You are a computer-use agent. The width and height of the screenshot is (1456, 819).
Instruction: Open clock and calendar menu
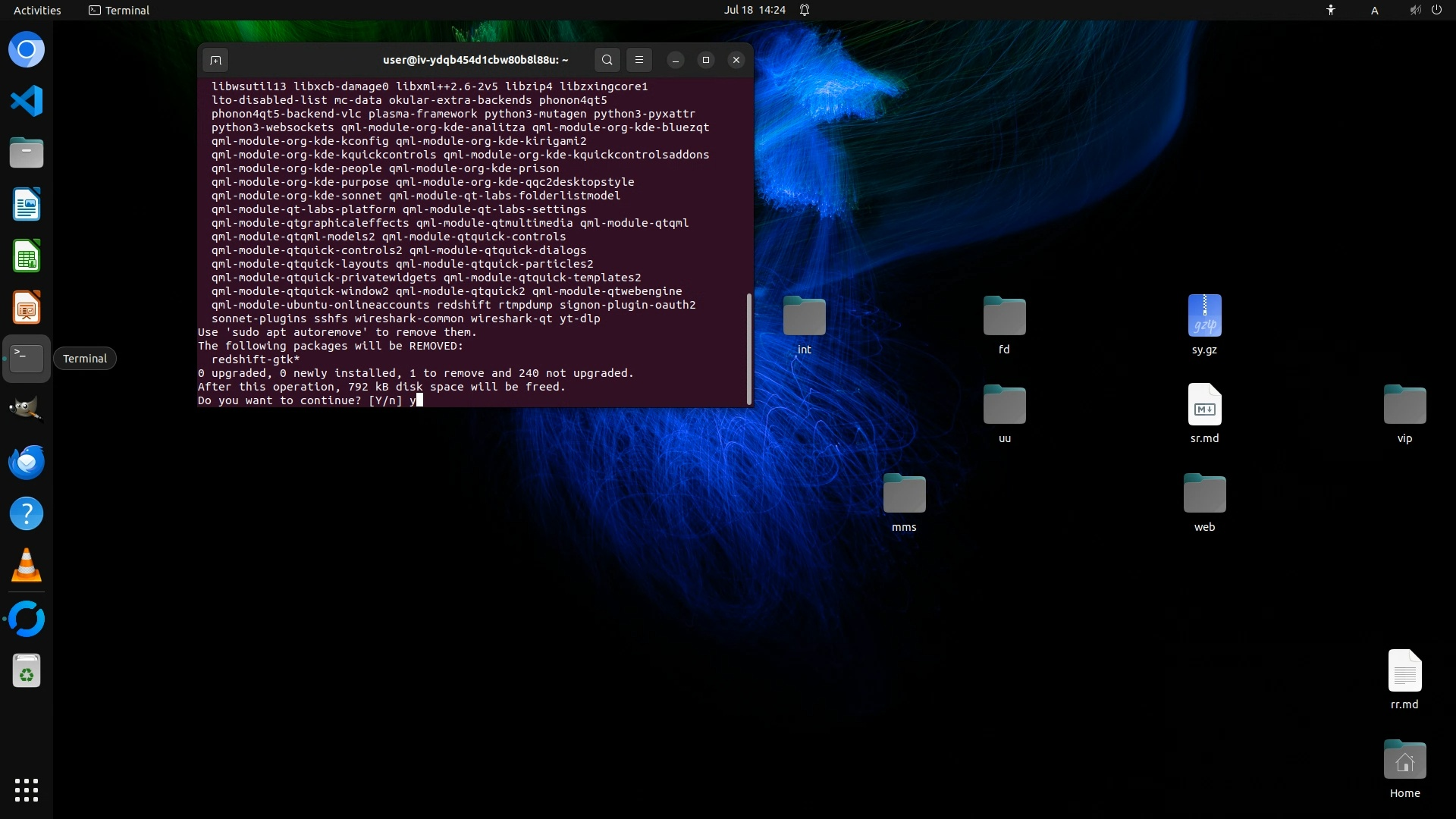coord(754,10)
